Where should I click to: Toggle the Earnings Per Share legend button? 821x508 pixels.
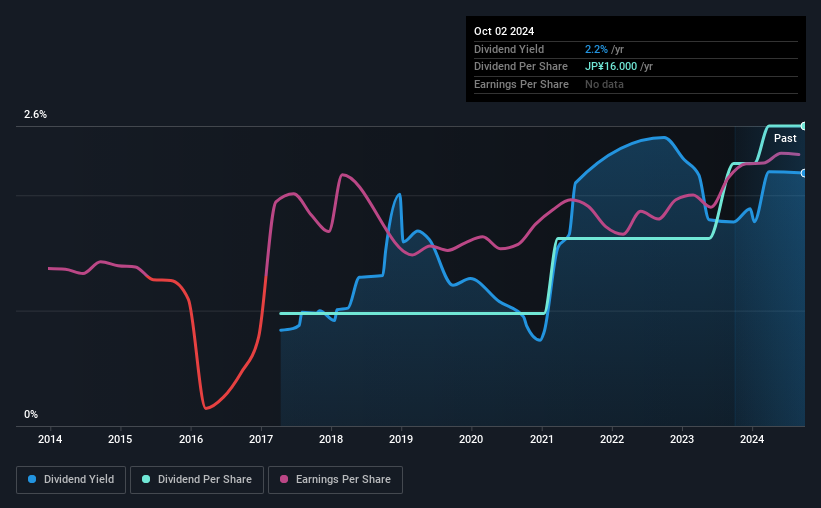click(x=335, y=480)
